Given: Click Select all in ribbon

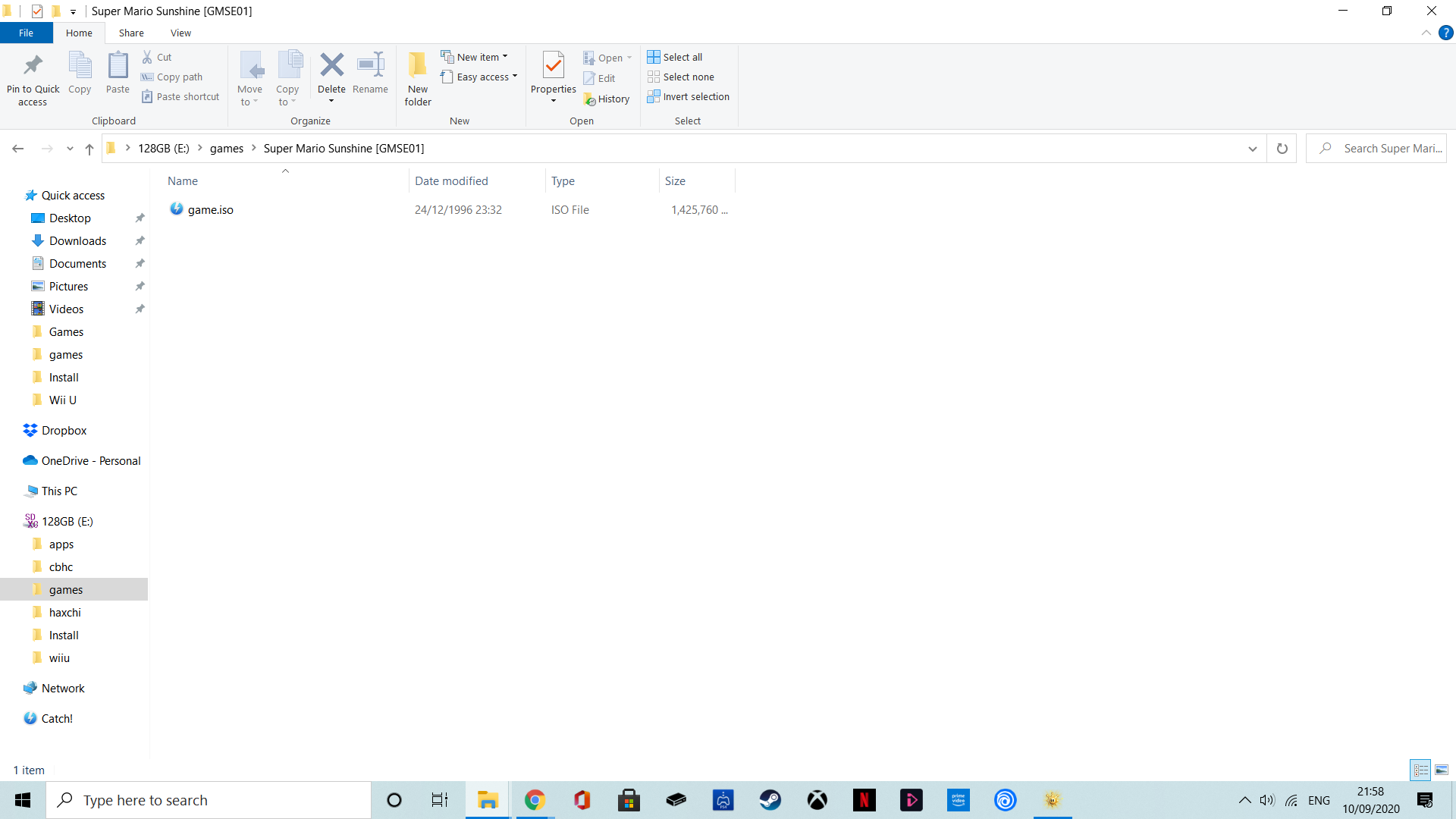Looking at the screenshot, I should tap(675, 57).
